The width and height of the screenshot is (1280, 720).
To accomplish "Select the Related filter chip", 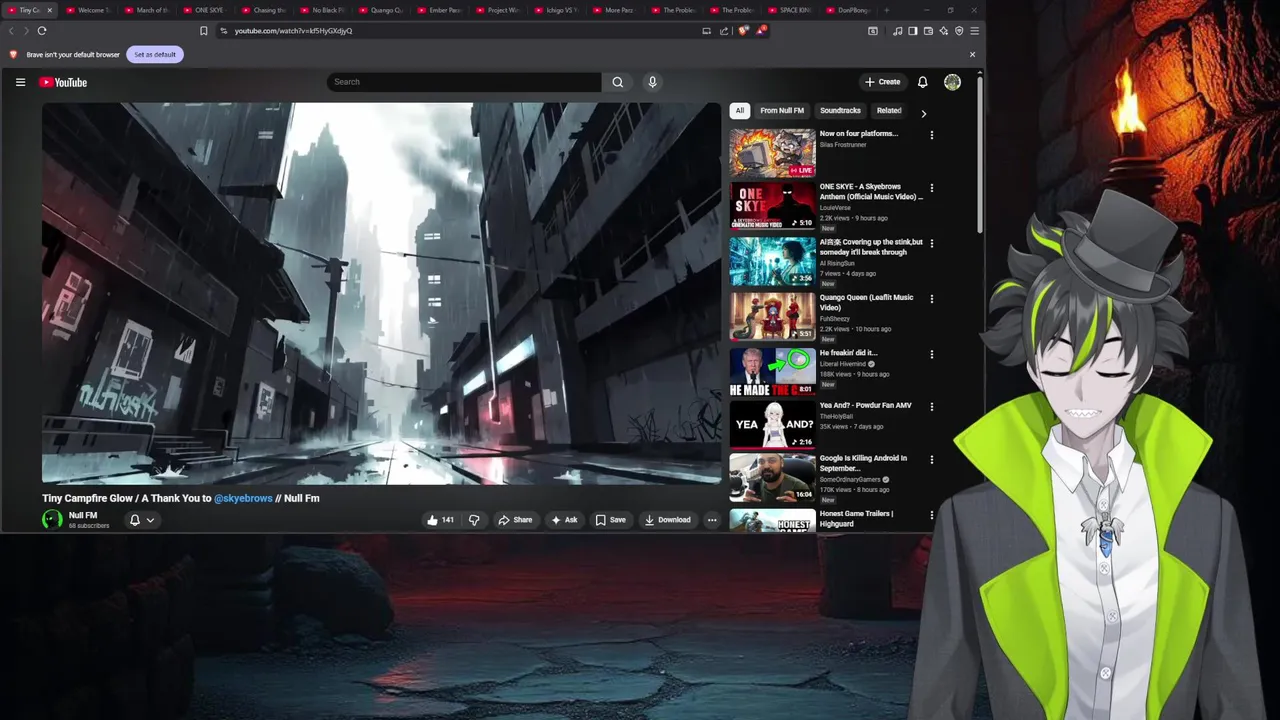I will [888, 111].
